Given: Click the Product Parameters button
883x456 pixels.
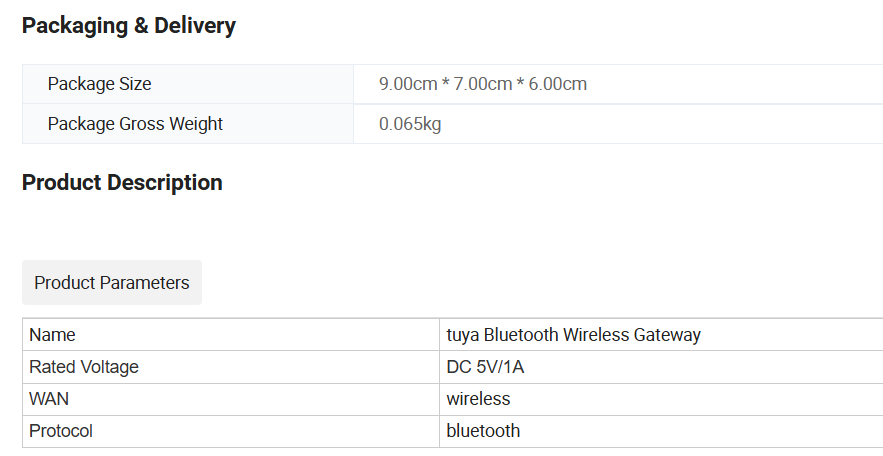Looking at the screenshot, I should click(x=112, y=283).
